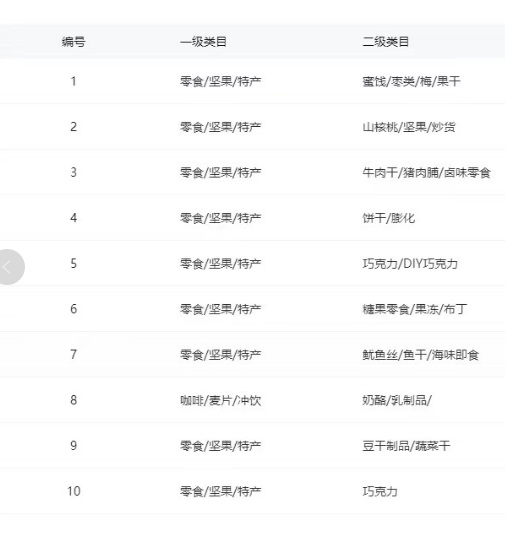Click 零食/坚果/特产 in row 3
This screenshot has height=541, width=505.
tap(220, 173)
